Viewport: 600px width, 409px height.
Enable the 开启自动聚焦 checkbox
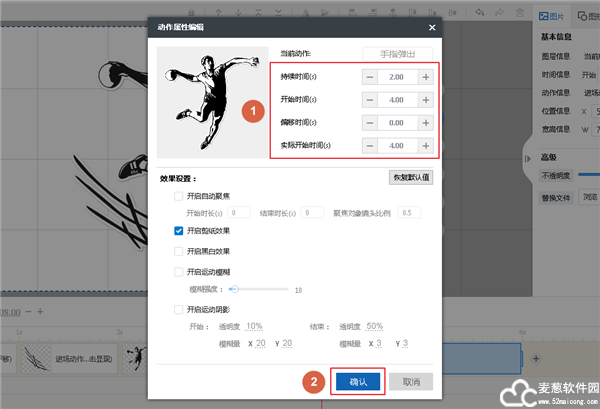(179, 196)
